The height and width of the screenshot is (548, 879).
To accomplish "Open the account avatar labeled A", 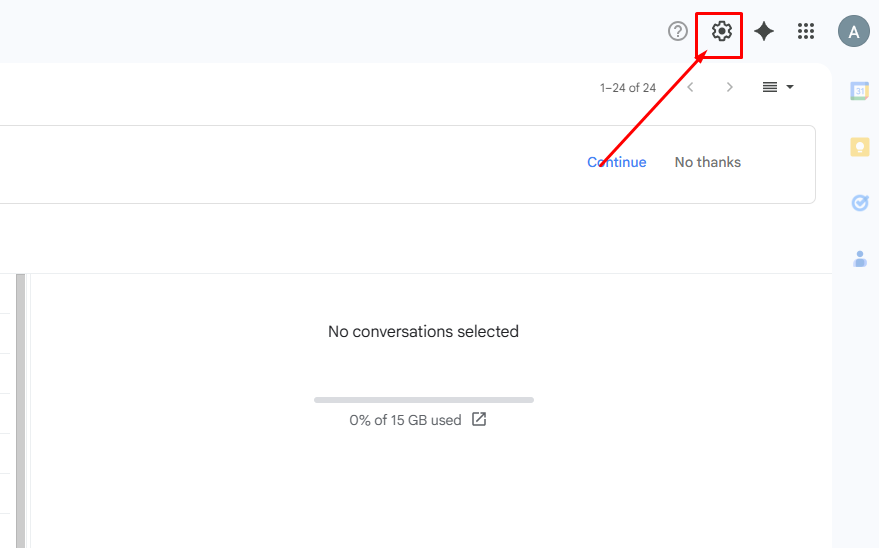I will coord(853,31).
